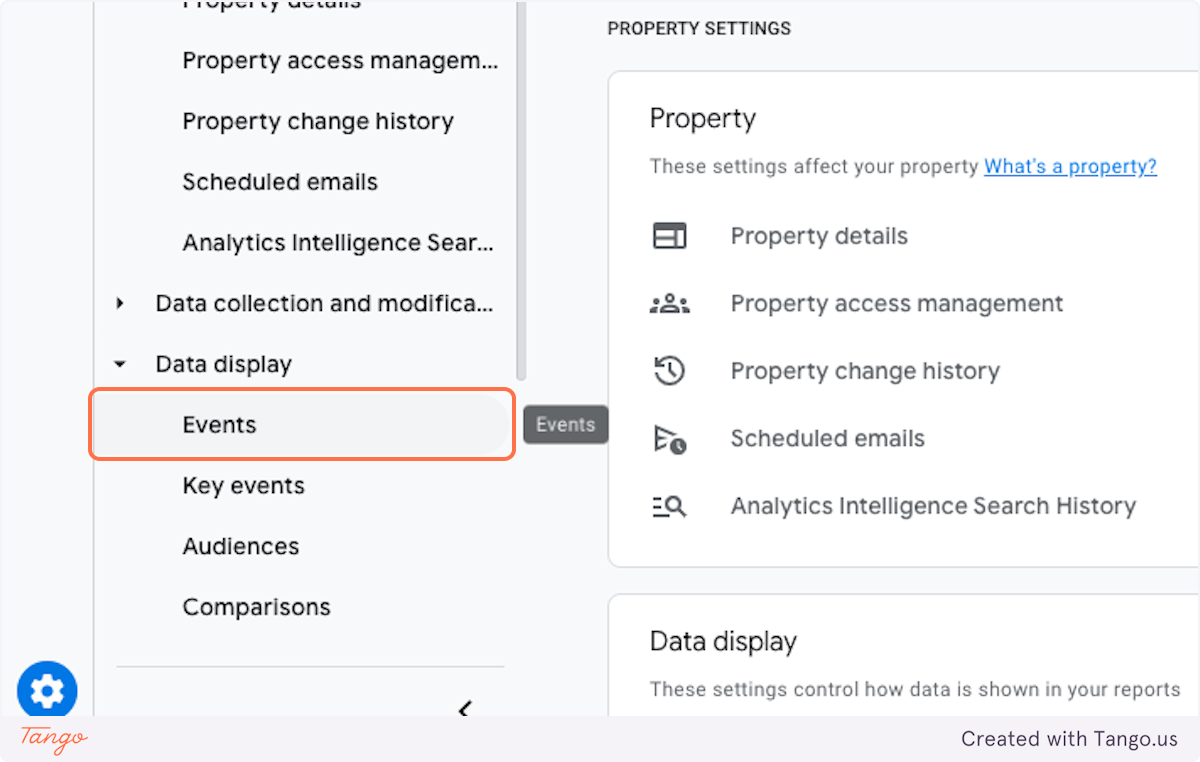Image resolution: width=1200 pixels, height=762 pixels.
Task: Go to Audiences in the sidebar
Action: click(x=240, y=547)
